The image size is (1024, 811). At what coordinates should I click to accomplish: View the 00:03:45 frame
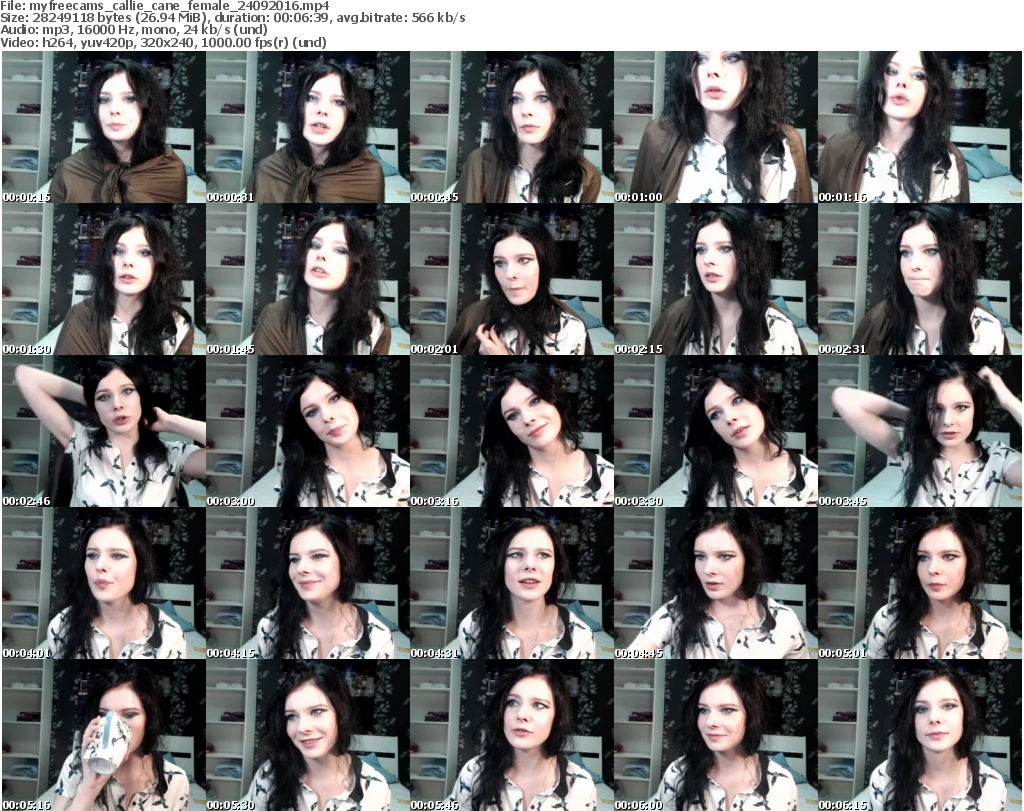coord(919,432)
